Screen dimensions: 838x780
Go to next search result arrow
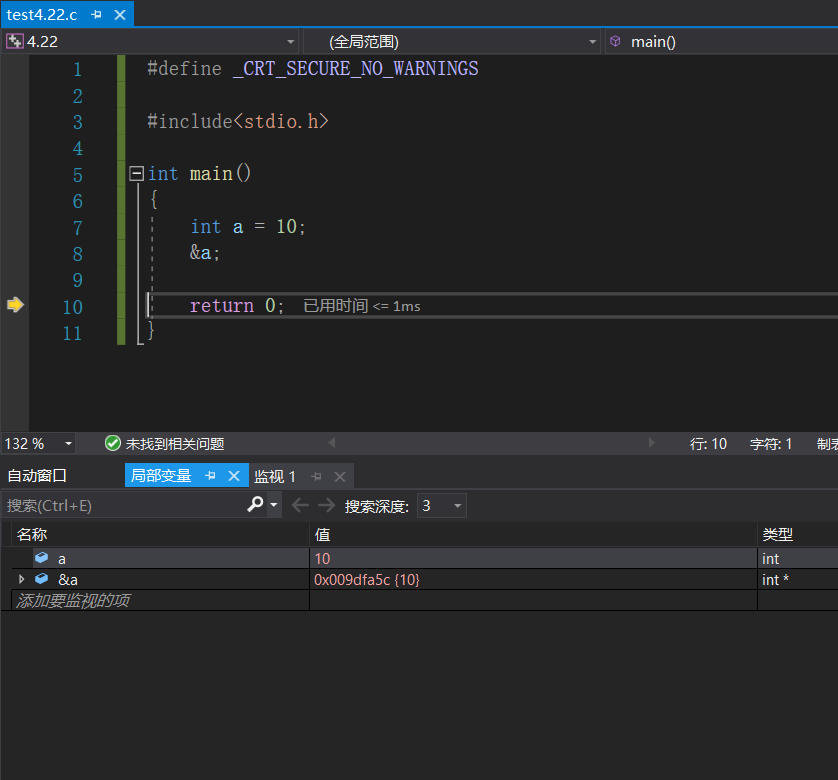pos(326,506)
